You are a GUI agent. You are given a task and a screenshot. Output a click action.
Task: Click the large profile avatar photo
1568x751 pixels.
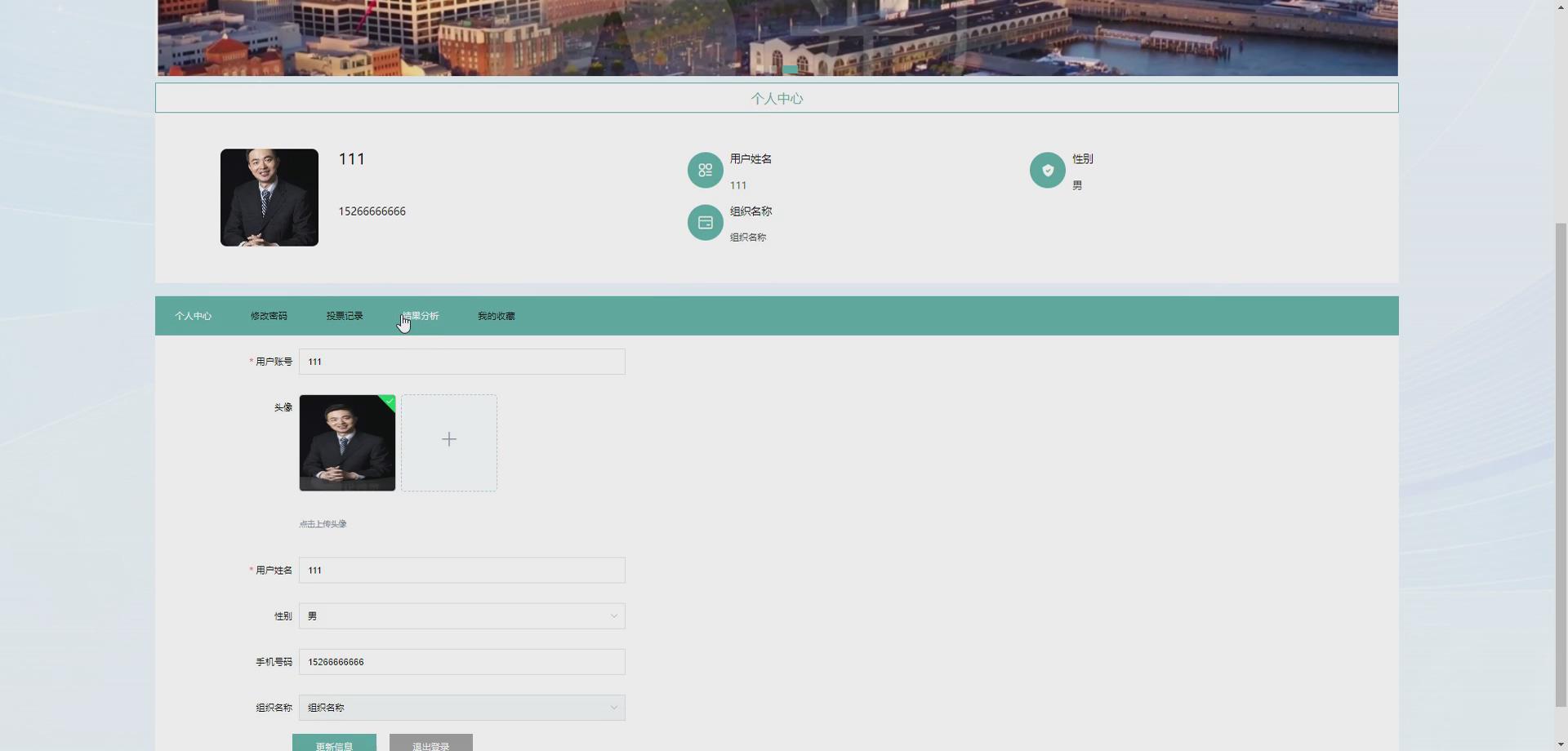pyautogui.click(x=269, y=198)
